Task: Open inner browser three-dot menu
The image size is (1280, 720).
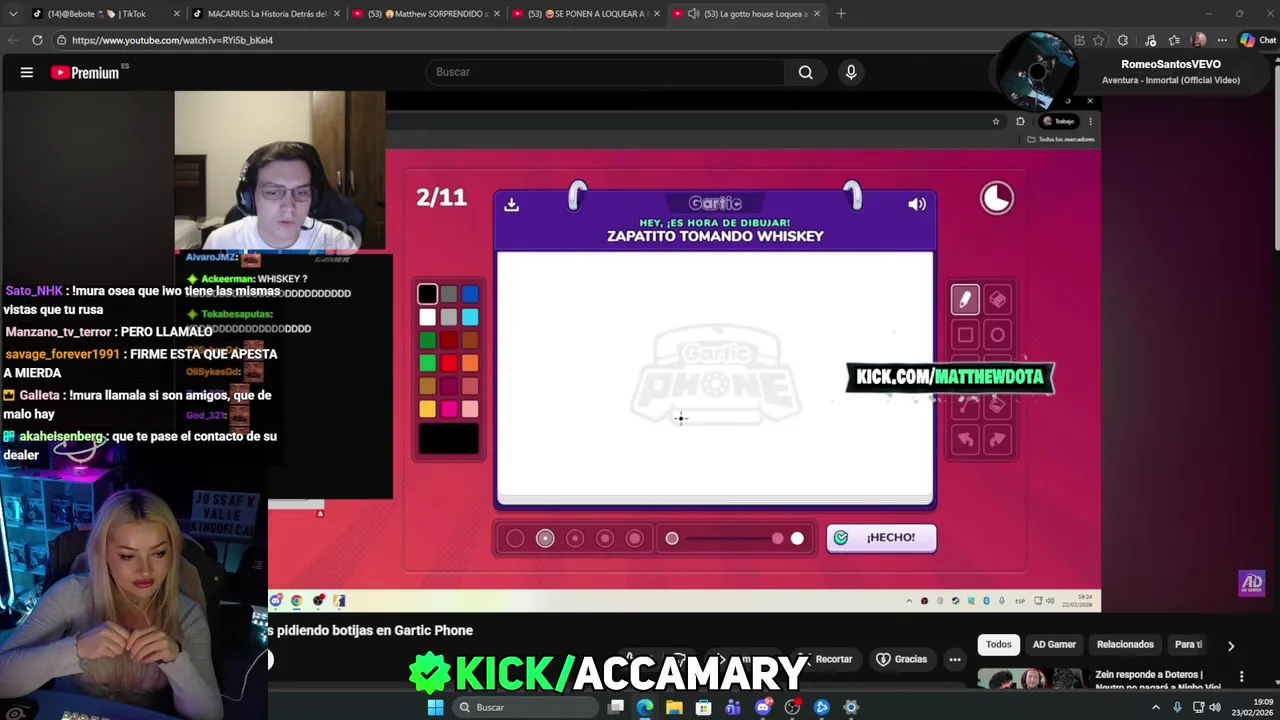Action: point(1090,121)
